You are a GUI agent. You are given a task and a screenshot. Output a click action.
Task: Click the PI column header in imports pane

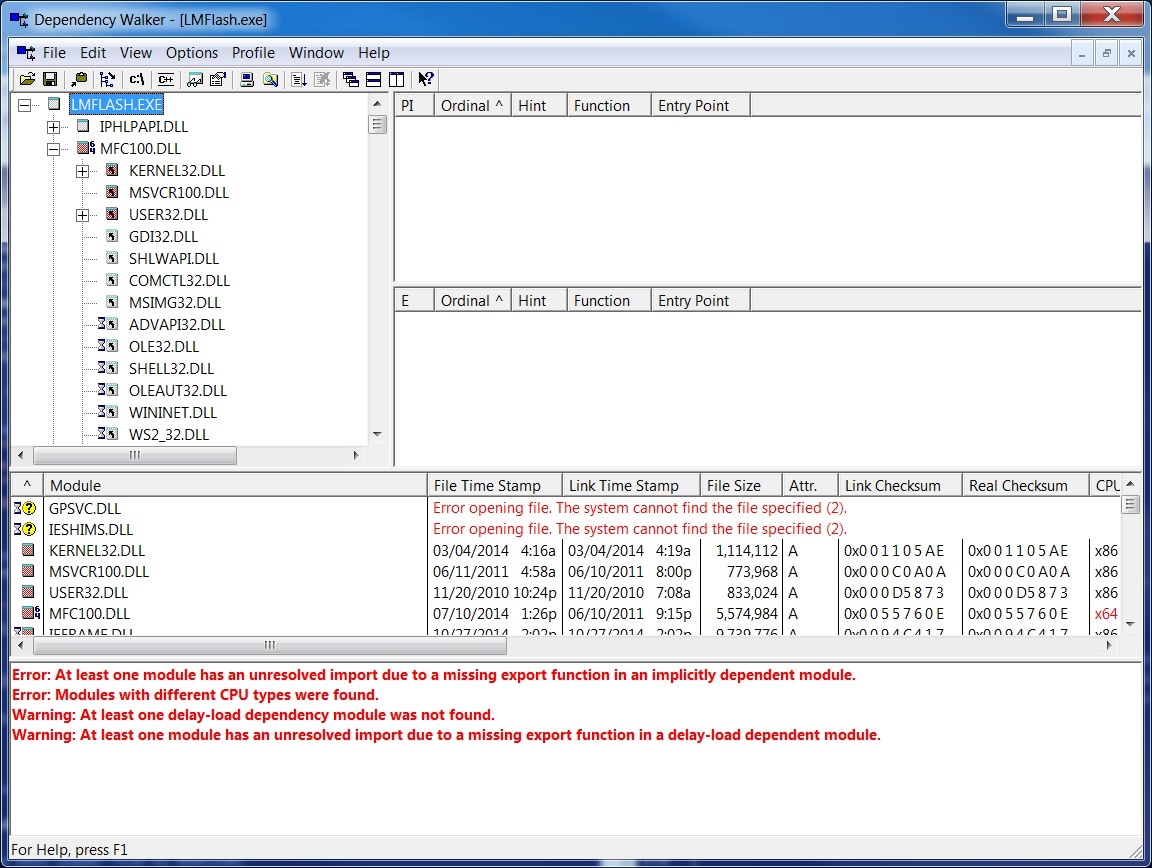click(414, 105)
